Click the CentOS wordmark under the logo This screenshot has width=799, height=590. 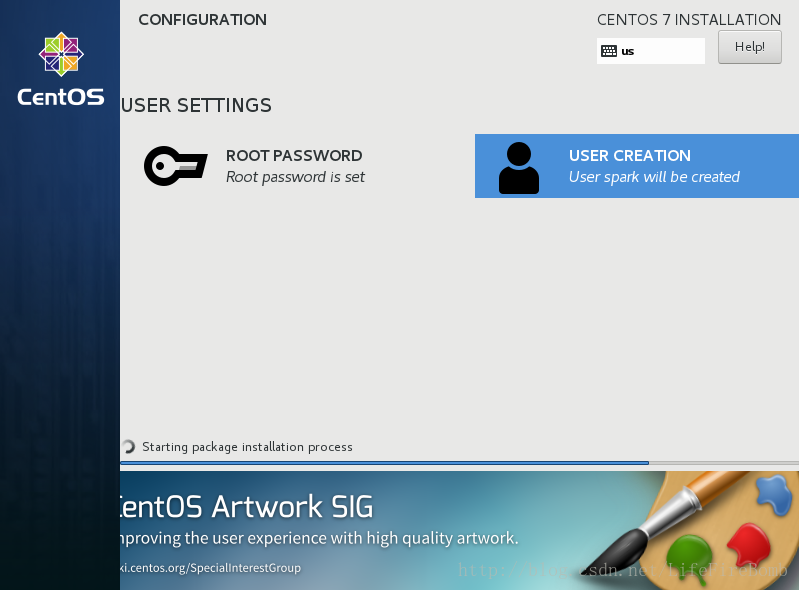pos(61,97)
